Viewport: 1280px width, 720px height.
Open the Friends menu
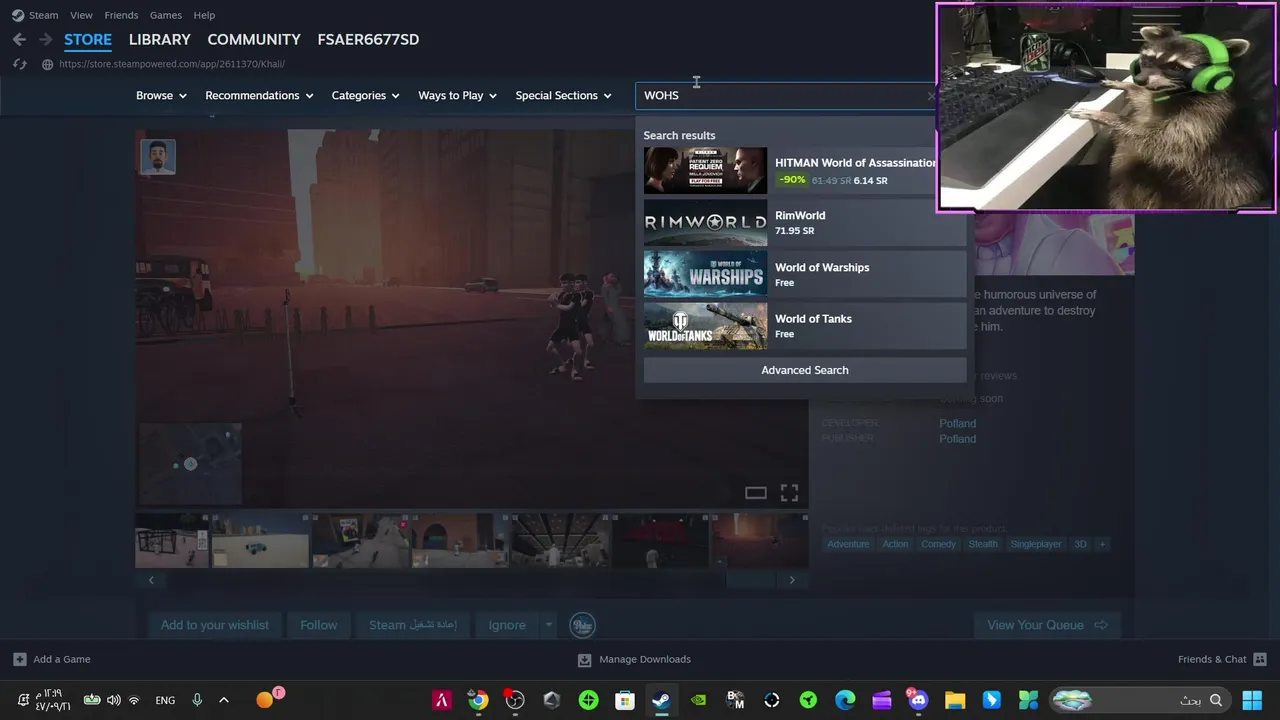[121, 15]
